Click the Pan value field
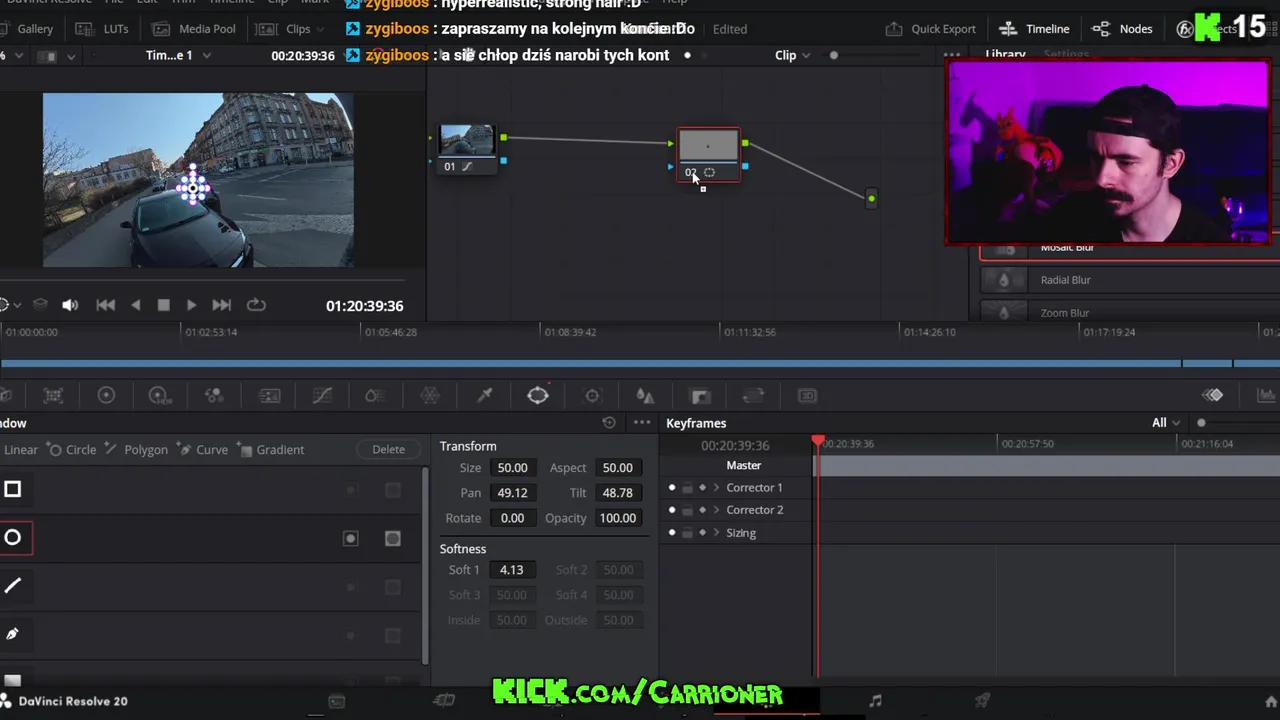The height and width of the screenshot is (720, 1280). click(512, 493)
